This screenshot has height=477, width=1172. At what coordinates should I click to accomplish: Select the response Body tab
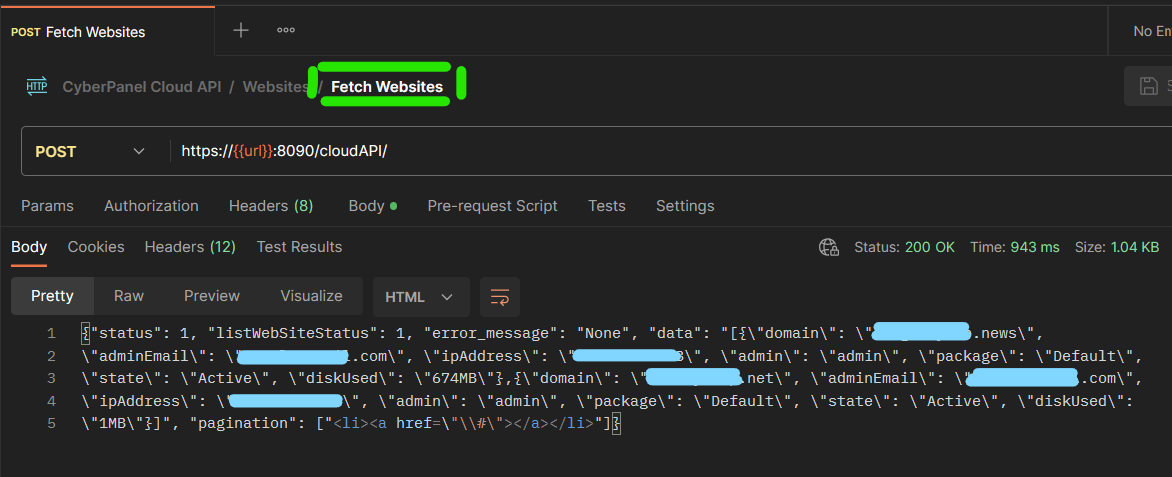tap(29, 247)
